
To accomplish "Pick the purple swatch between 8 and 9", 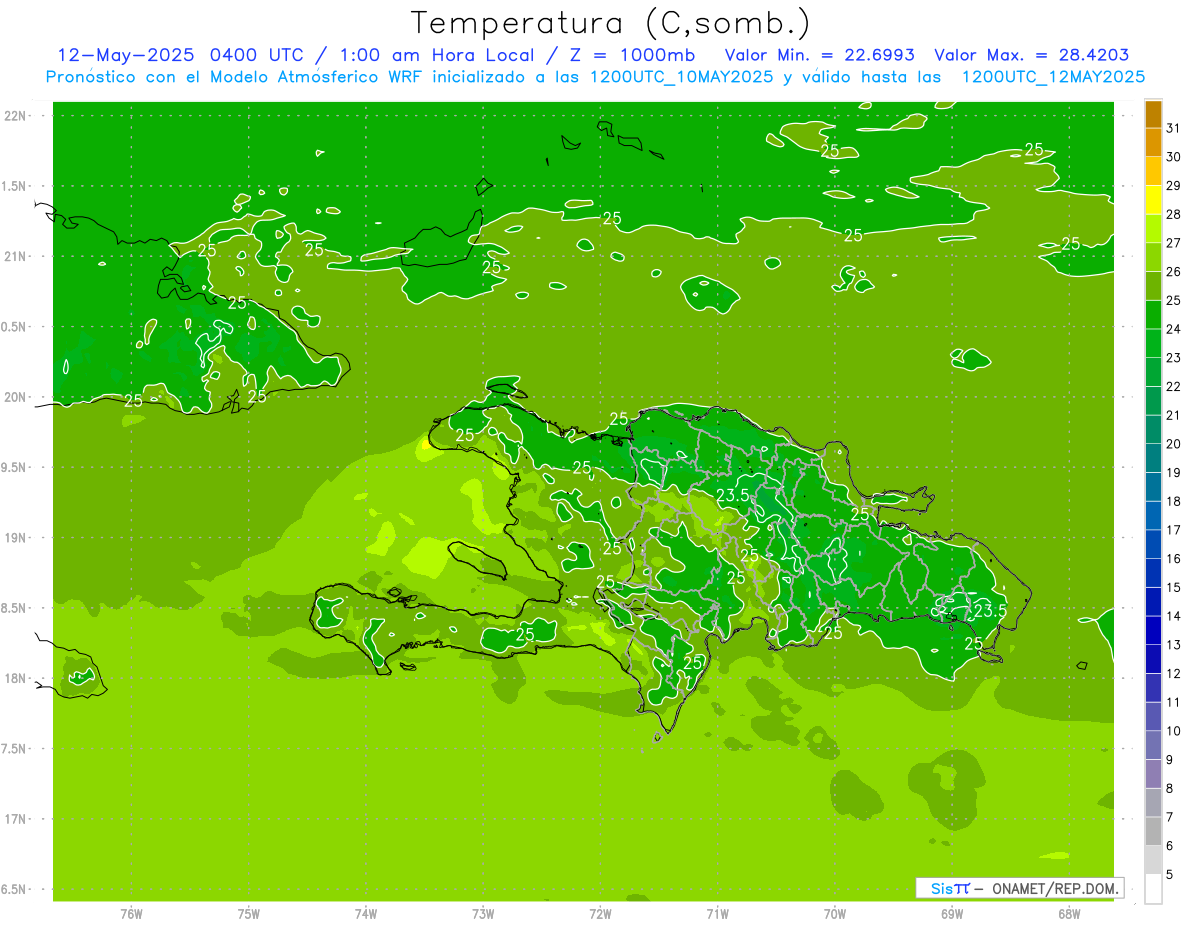I will click(1153, 774).
